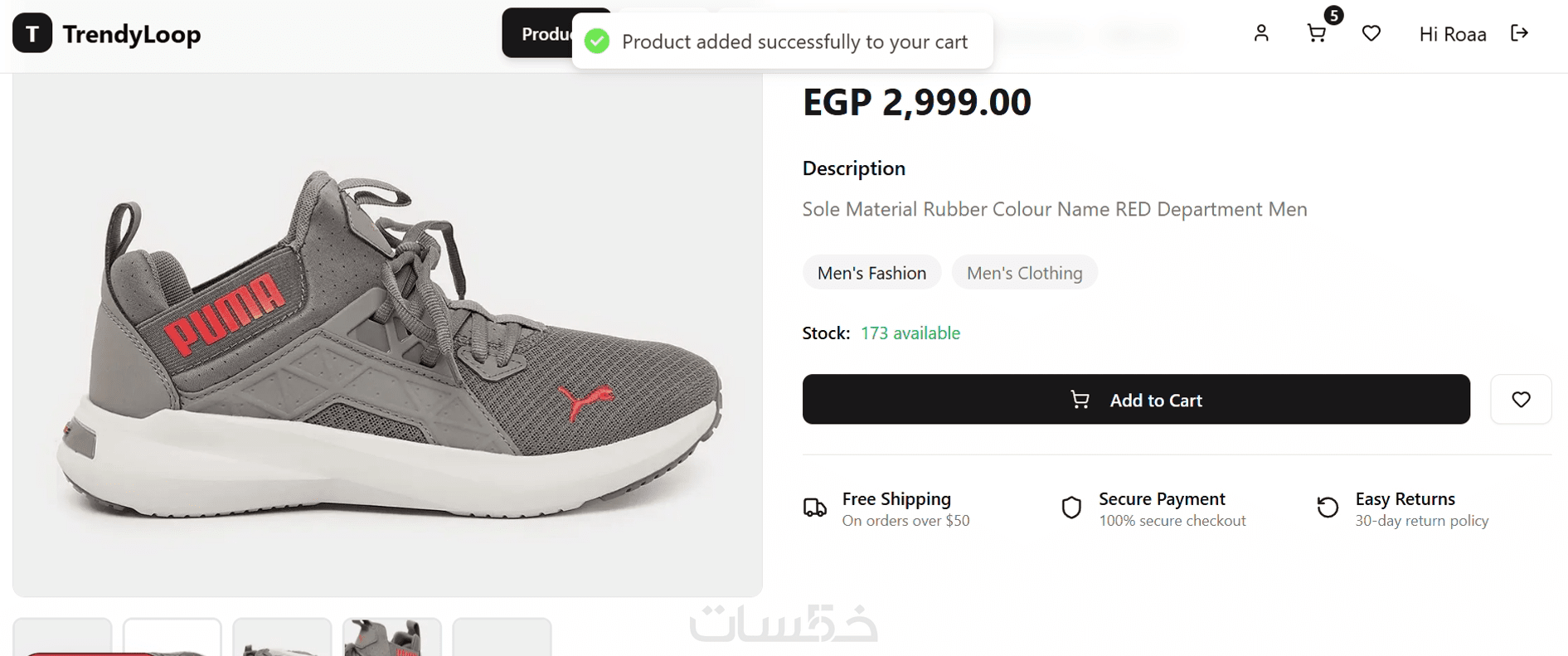Click the main Puma shoe image
Viewport: 1568px width, 656px height.
(x=387, y=335)
